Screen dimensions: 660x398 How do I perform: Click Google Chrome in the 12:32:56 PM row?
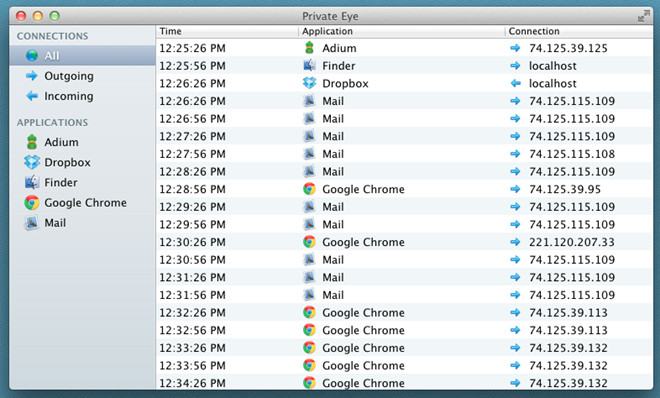tap(363, 330)
